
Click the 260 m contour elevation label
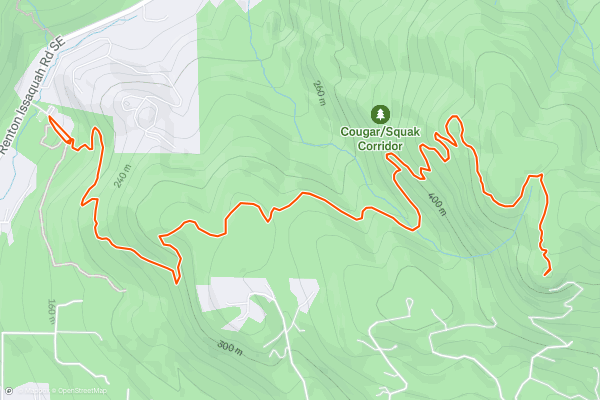pyautogui.click(x=320, y=93)
